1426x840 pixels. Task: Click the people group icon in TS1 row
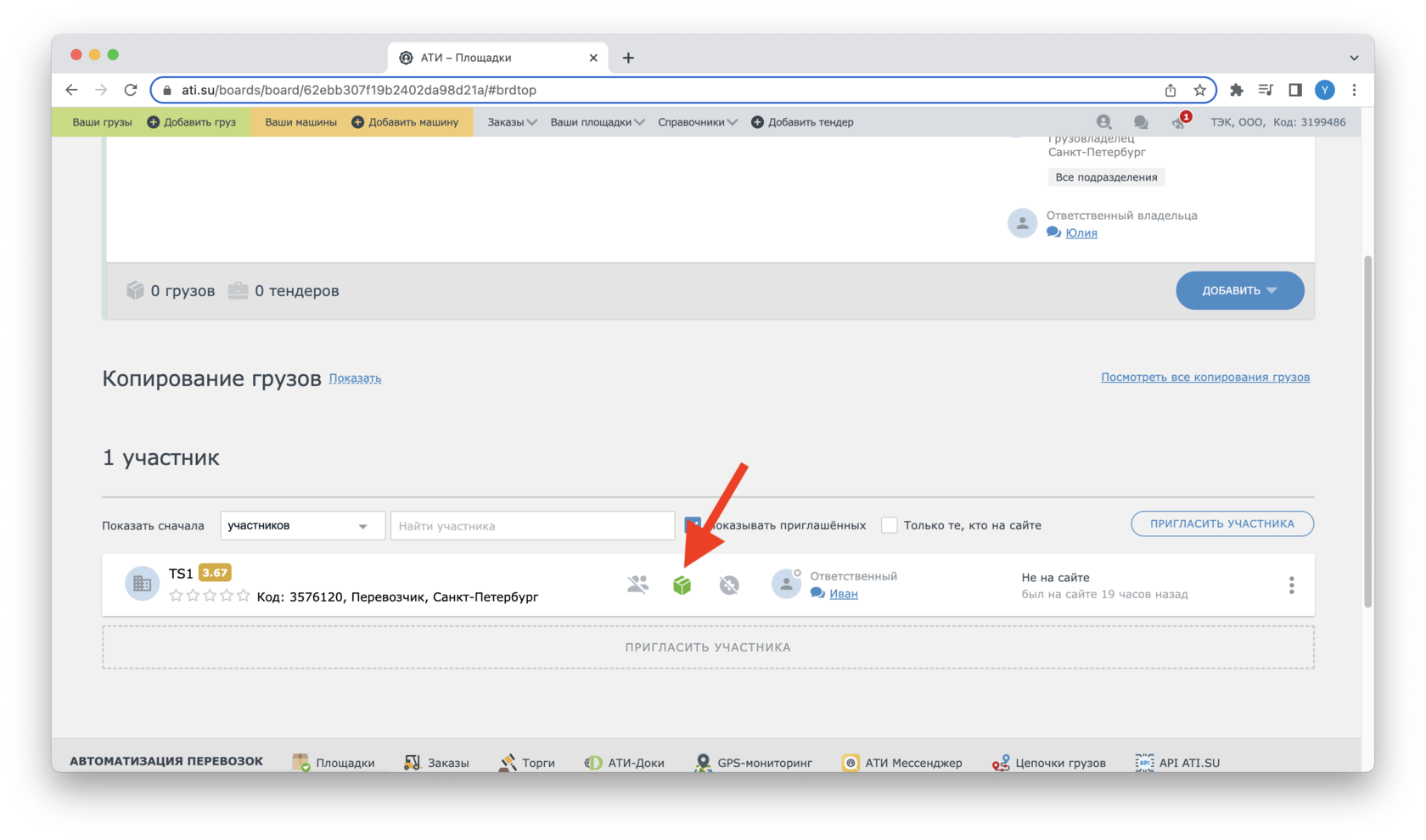(x=637, y=585)
